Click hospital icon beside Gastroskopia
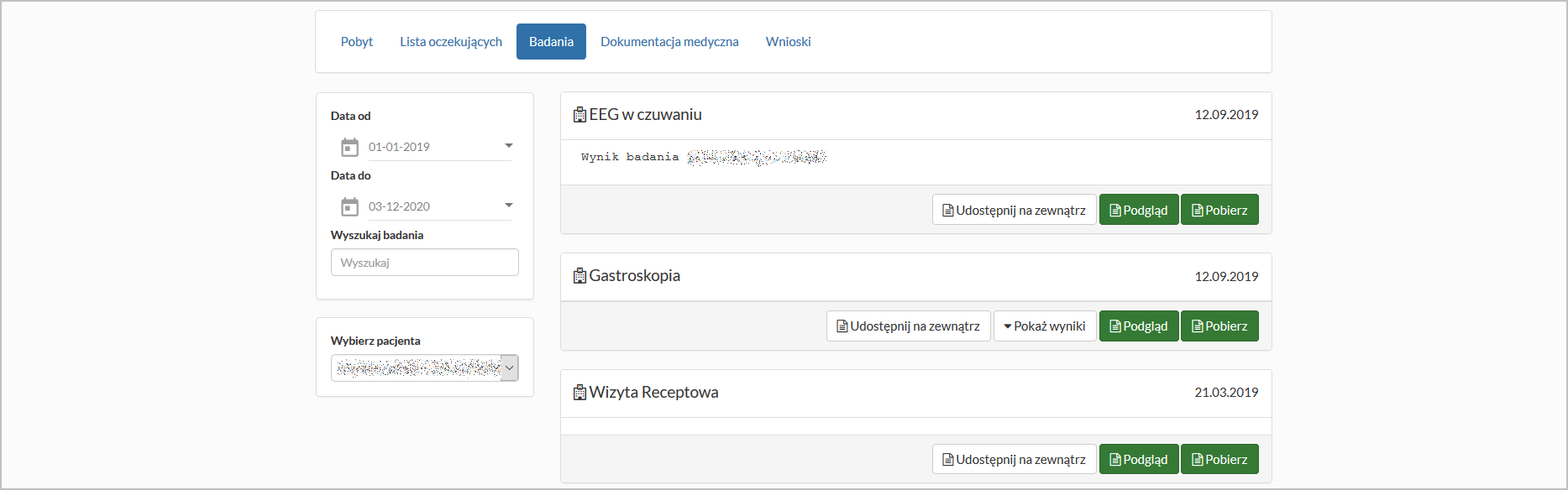 tap(579, 276)
